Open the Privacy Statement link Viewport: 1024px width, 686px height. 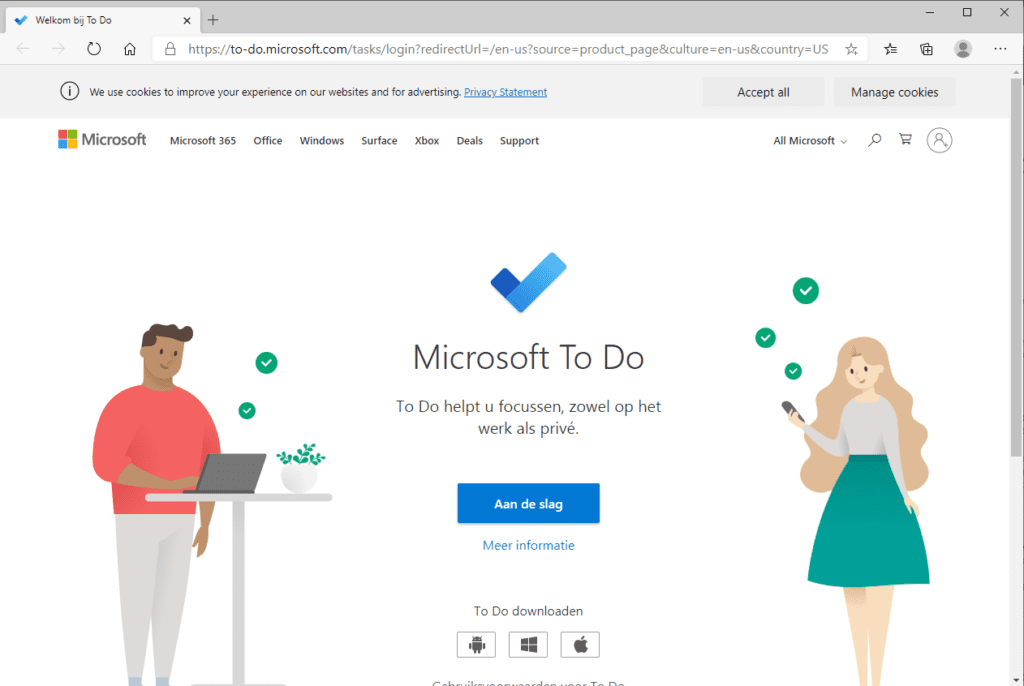(x=505, y=92)
